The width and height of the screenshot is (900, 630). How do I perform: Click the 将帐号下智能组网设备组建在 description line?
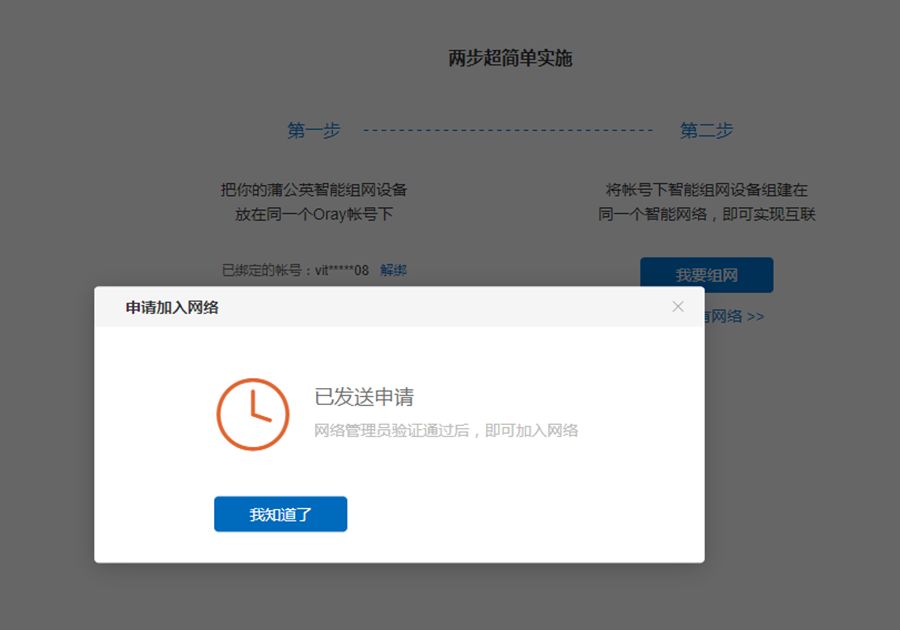(707, 190)
